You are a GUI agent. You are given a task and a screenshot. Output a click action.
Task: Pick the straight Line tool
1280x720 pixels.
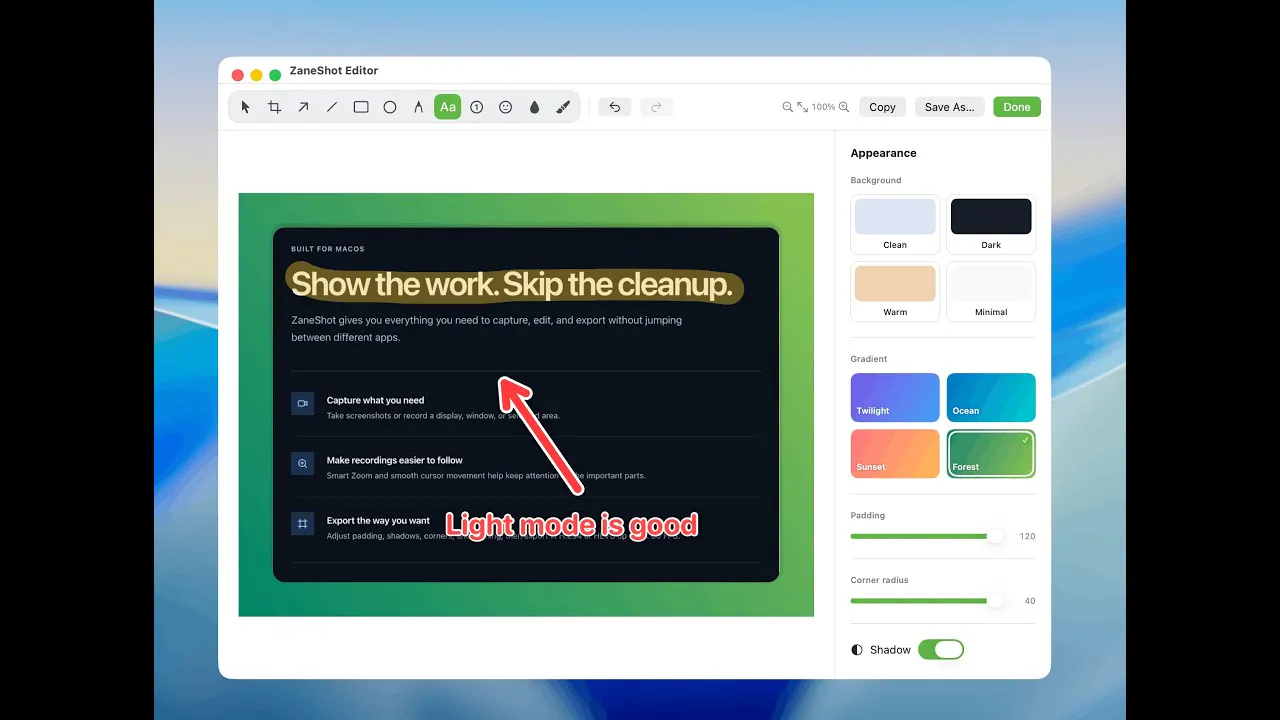pos(332,107)
